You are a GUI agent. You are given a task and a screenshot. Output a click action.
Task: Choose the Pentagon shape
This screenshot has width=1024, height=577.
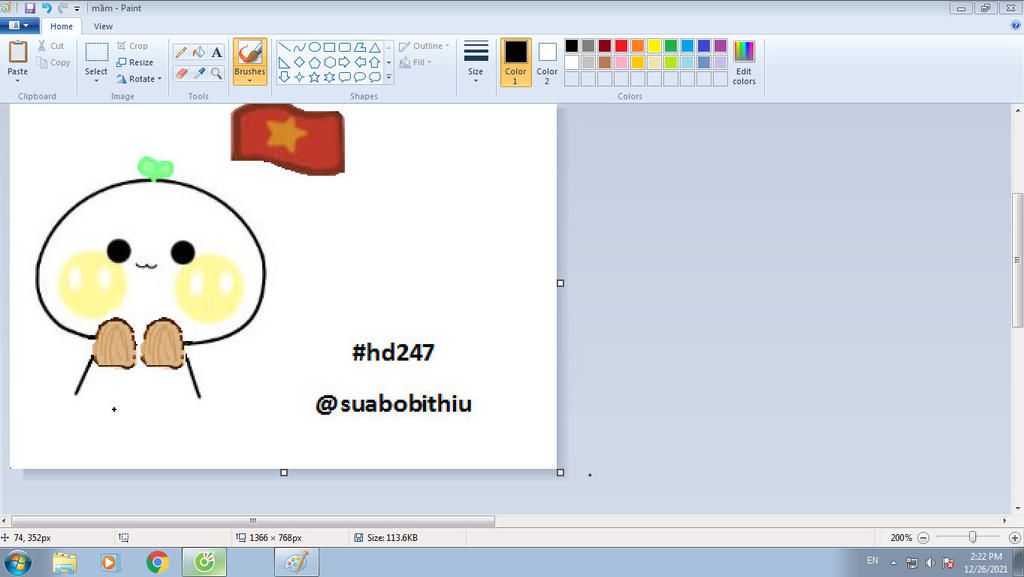point(314,62)
